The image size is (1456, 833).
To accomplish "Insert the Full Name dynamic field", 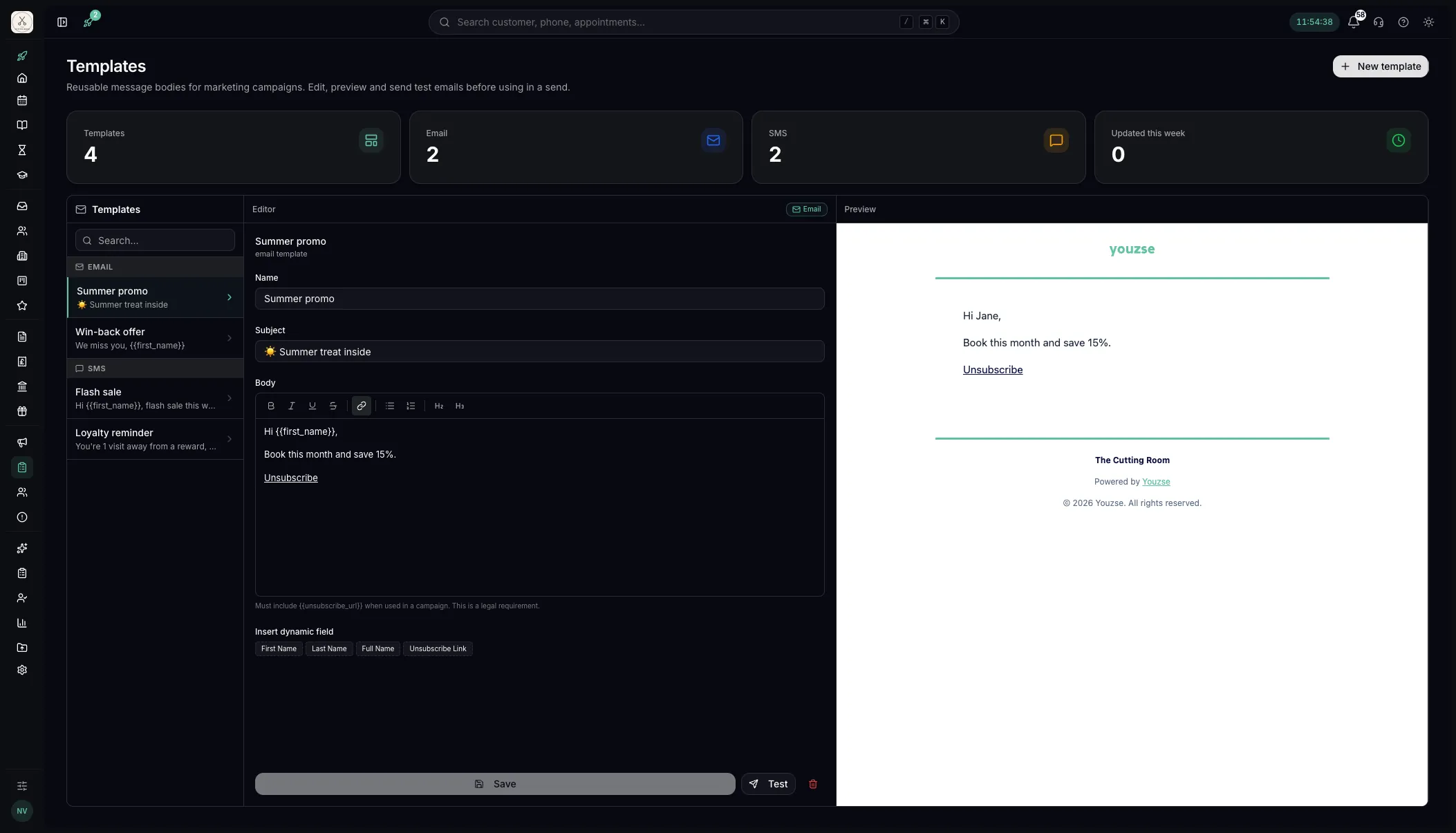I will tap(377, 648).
